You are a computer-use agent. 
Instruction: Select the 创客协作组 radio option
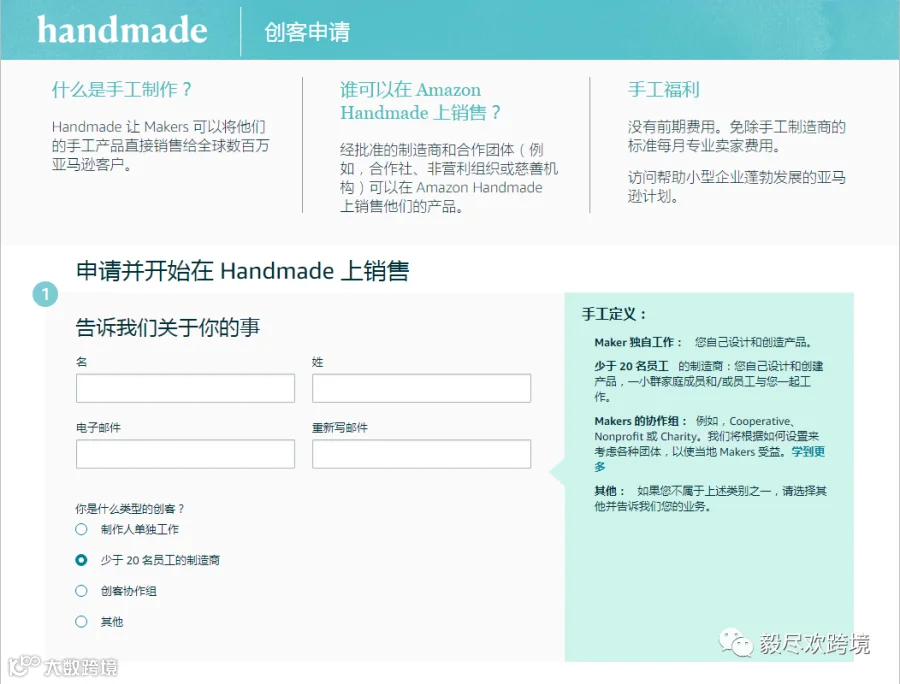[x=82, y=591]
